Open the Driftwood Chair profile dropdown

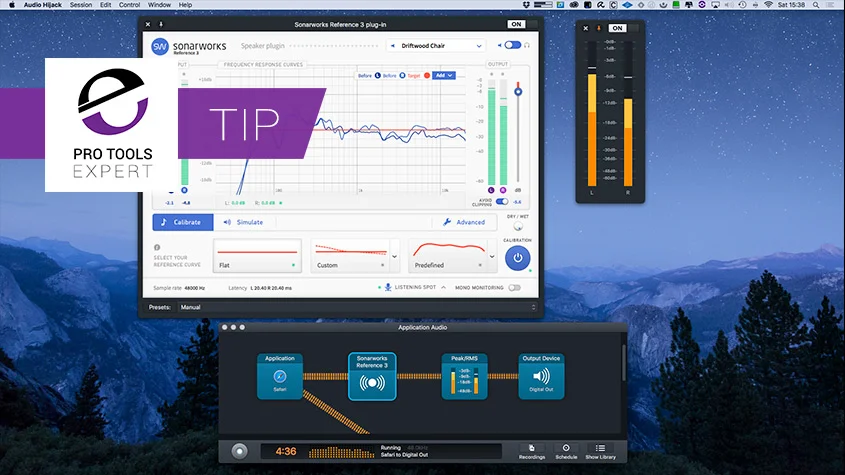point(437,46)
